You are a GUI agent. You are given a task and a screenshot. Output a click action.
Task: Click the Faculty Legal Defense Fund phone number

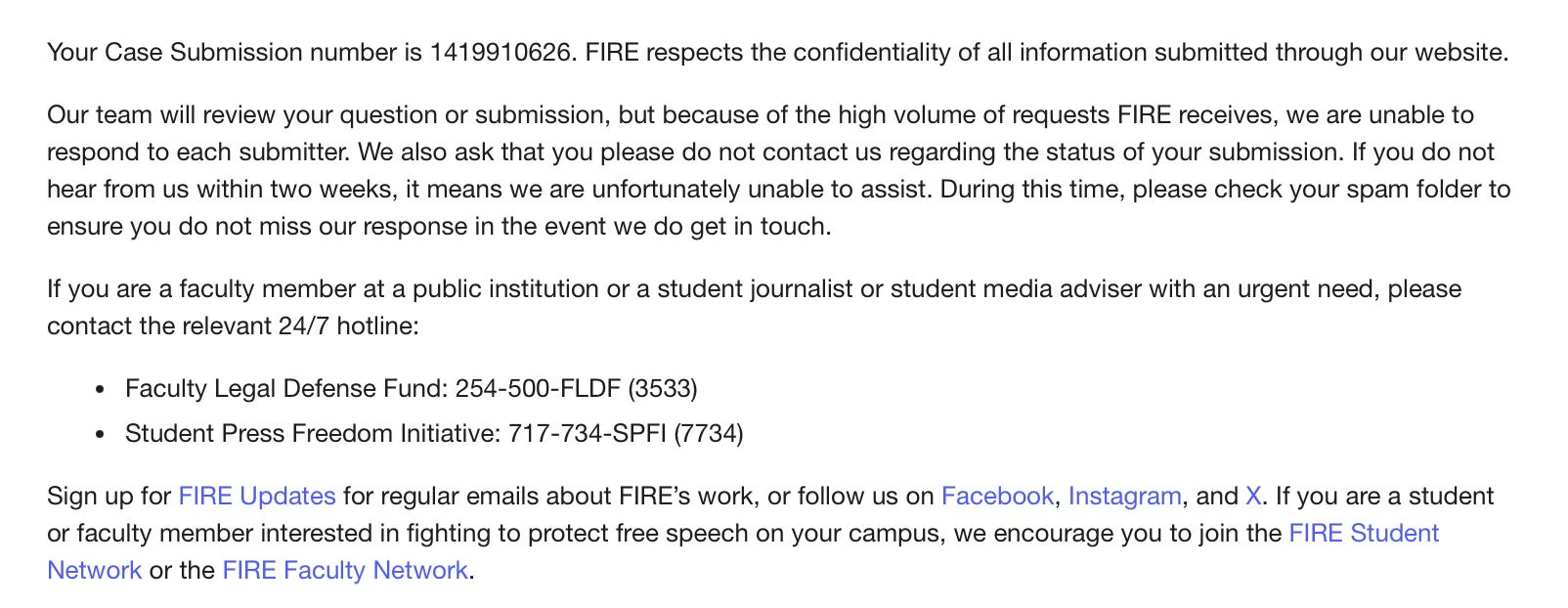(x=576, y=389)
